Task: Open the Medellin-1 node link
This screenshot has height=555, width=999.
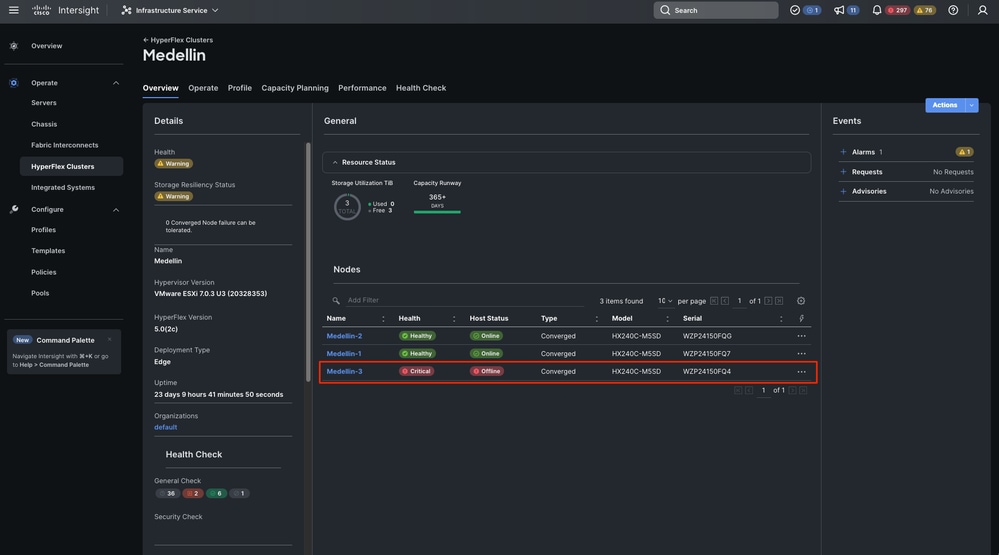Action: tap(344, 354)
